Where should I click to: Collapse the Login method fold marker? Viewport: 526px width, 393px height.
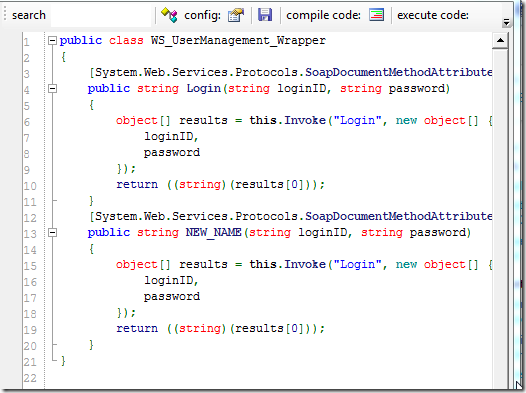click(52, 89)
